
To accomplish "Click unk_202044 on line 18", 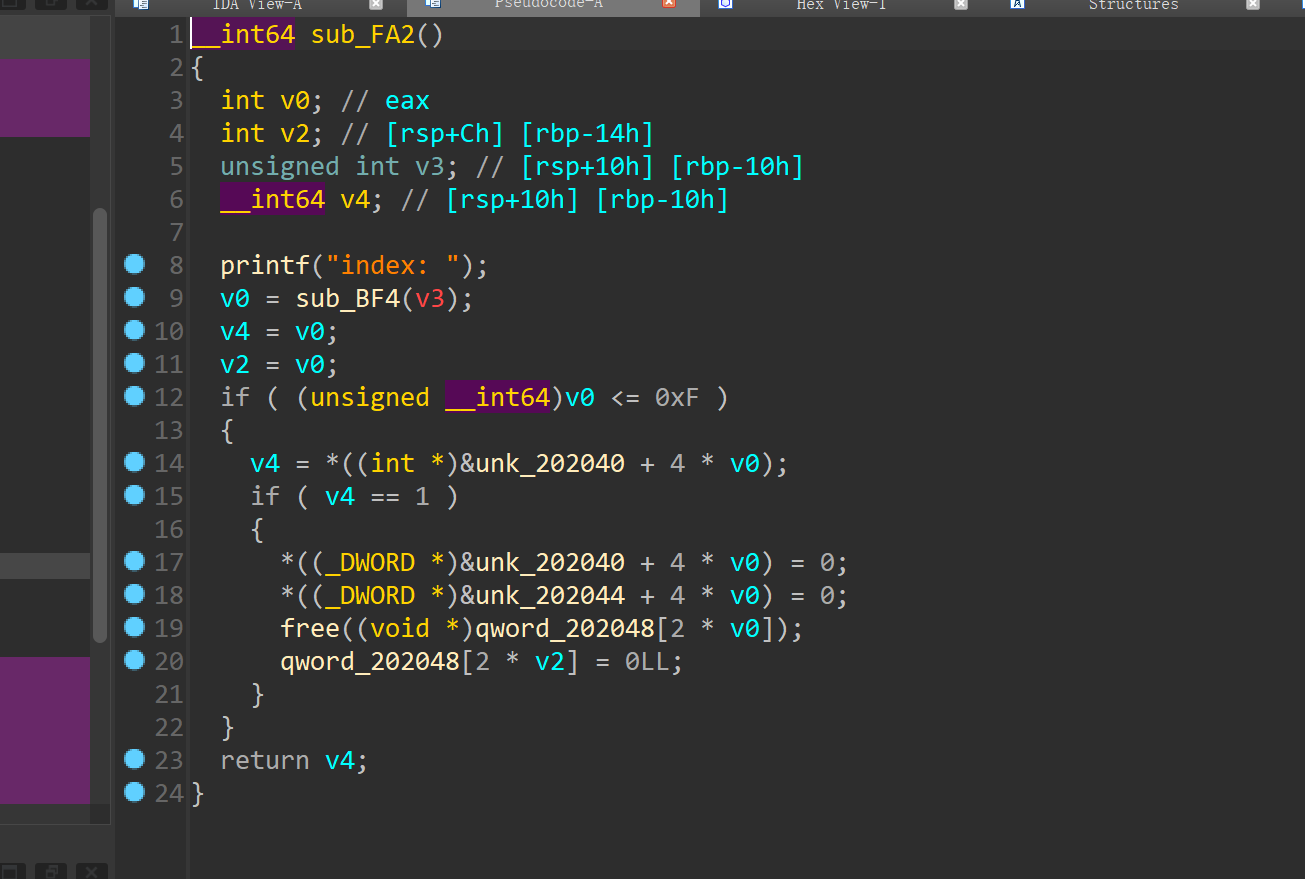I will coord(550,596).
